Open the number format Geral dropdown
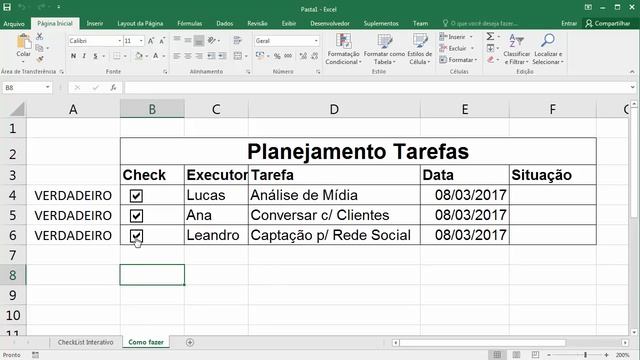 pyautogui.click(x=316, y=41)
